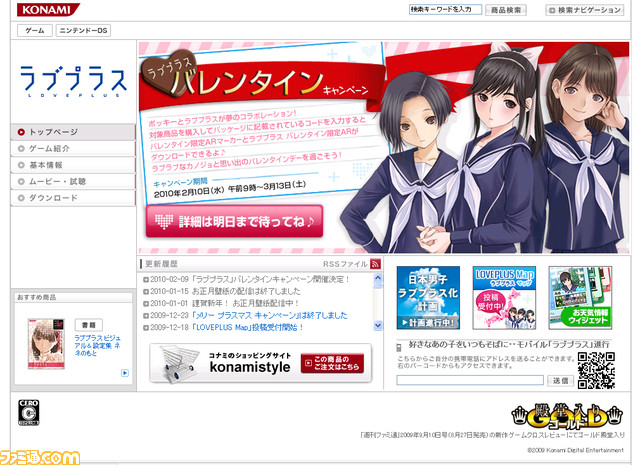Click the おすすめ商品 panel heading
This screenshot has height=465, width=640.
pyautogui.click(x=36, y=297)
